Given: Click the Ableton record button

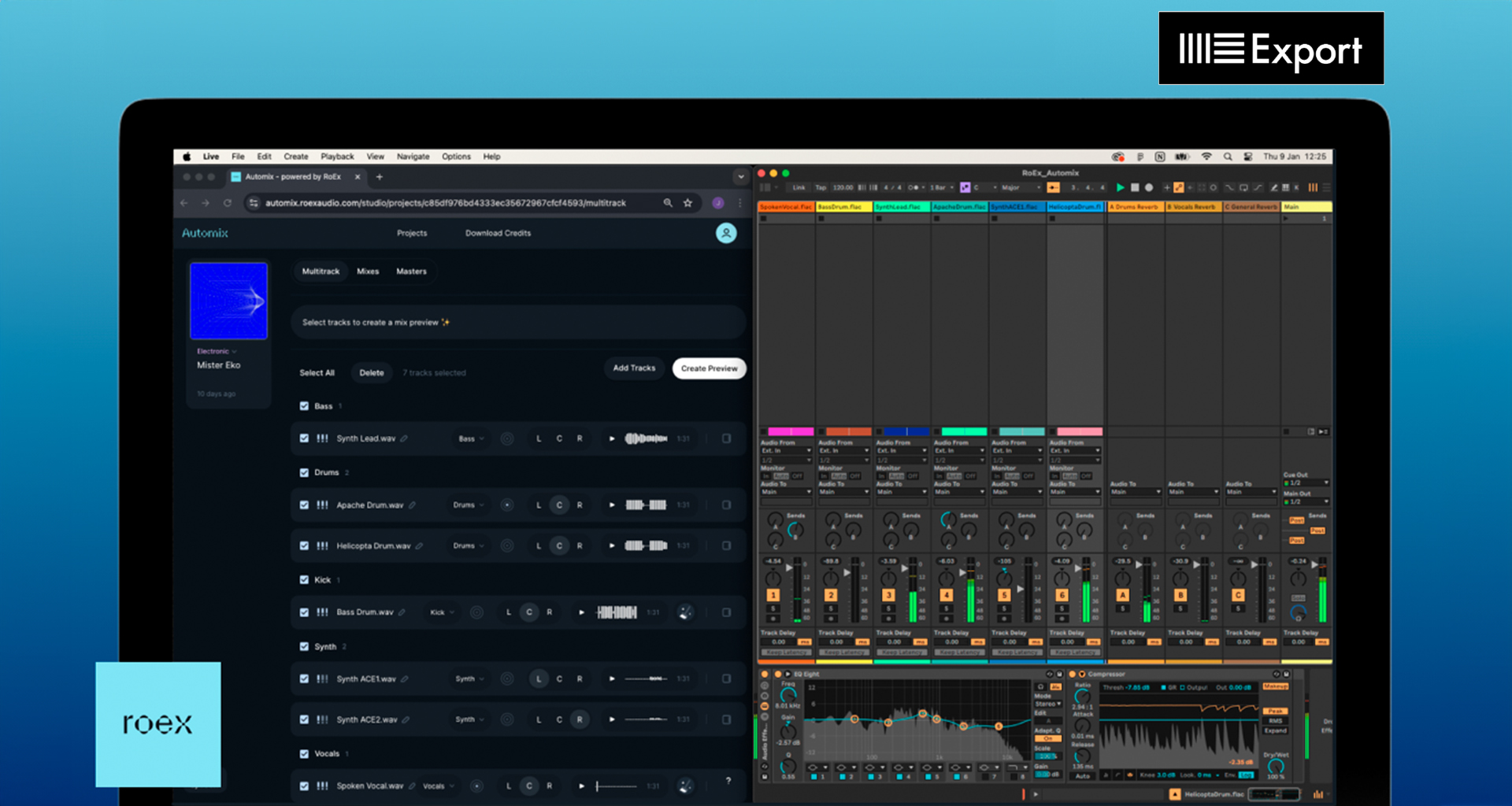Looking at the screenshot, I should pos(1149,187).
